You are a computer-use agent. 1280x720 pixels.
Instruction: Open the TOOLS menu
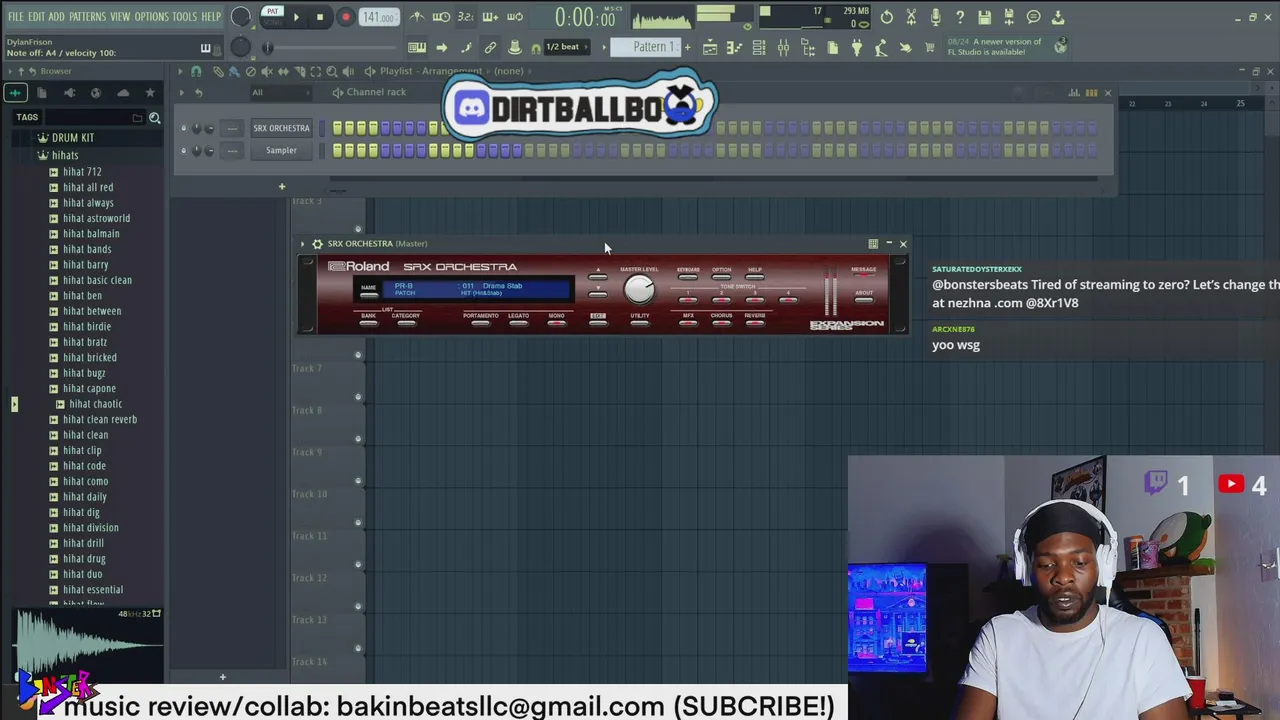click(x=184, y=17)
